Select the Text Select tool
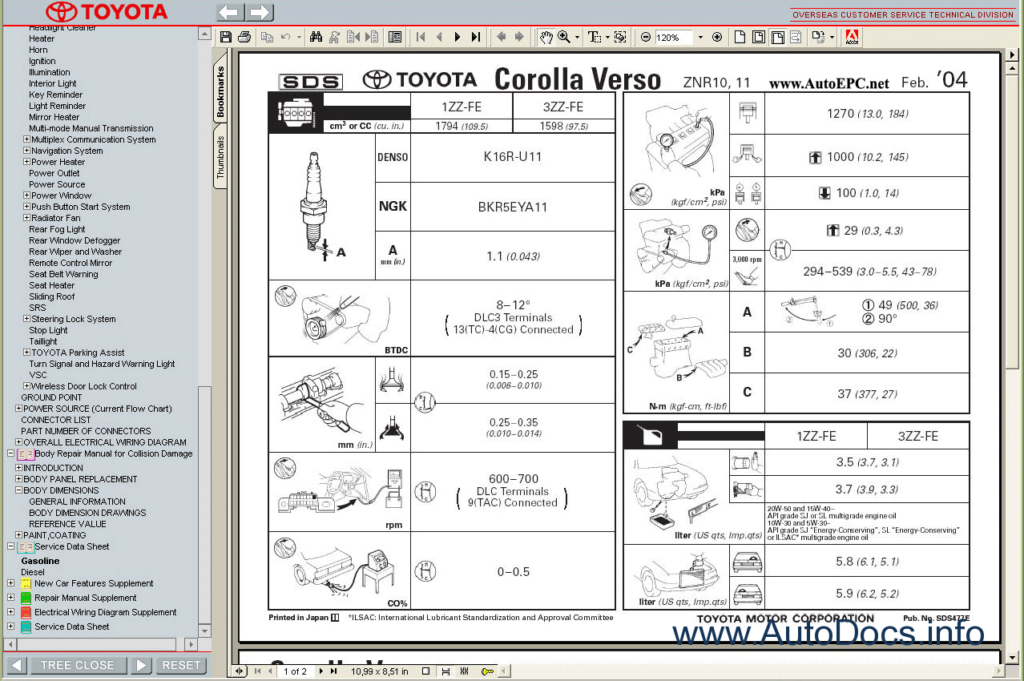Image resolution: width=1024 pixels, height=681 pixels. (x=594, y=37)
